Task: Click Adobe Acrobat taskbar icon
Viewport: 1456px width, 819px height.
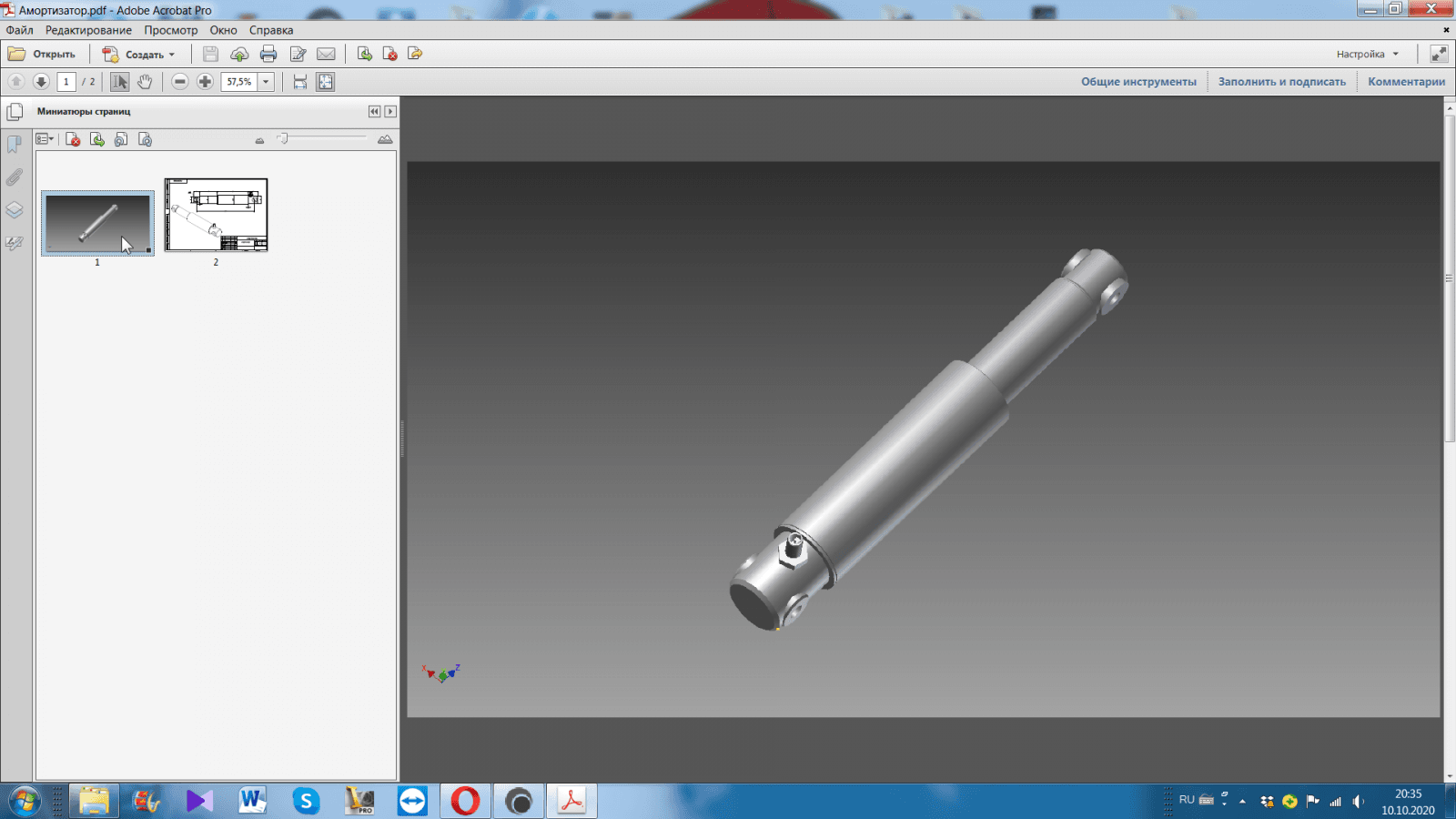Action: (571, 801)
